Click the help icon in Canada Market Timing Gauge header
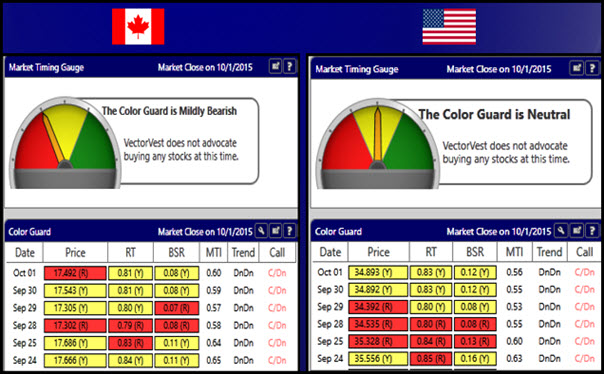 [x=290, y=67]
